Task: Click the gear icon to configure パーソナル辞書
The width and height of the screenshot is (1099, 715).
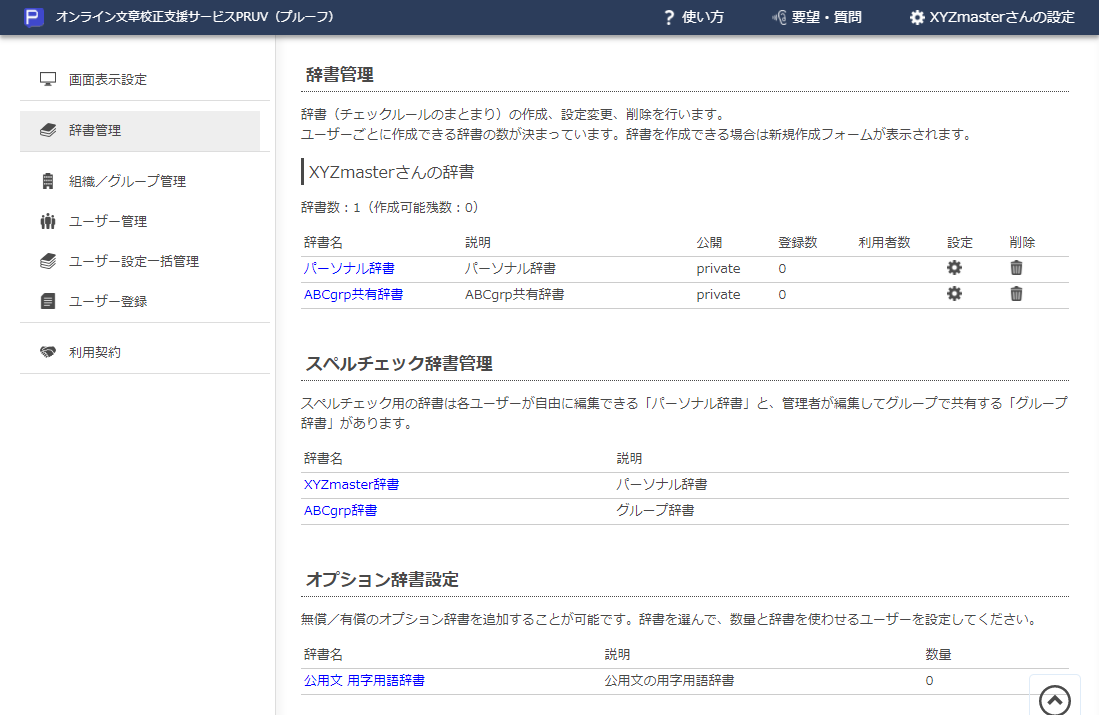Action: [954, 267]
